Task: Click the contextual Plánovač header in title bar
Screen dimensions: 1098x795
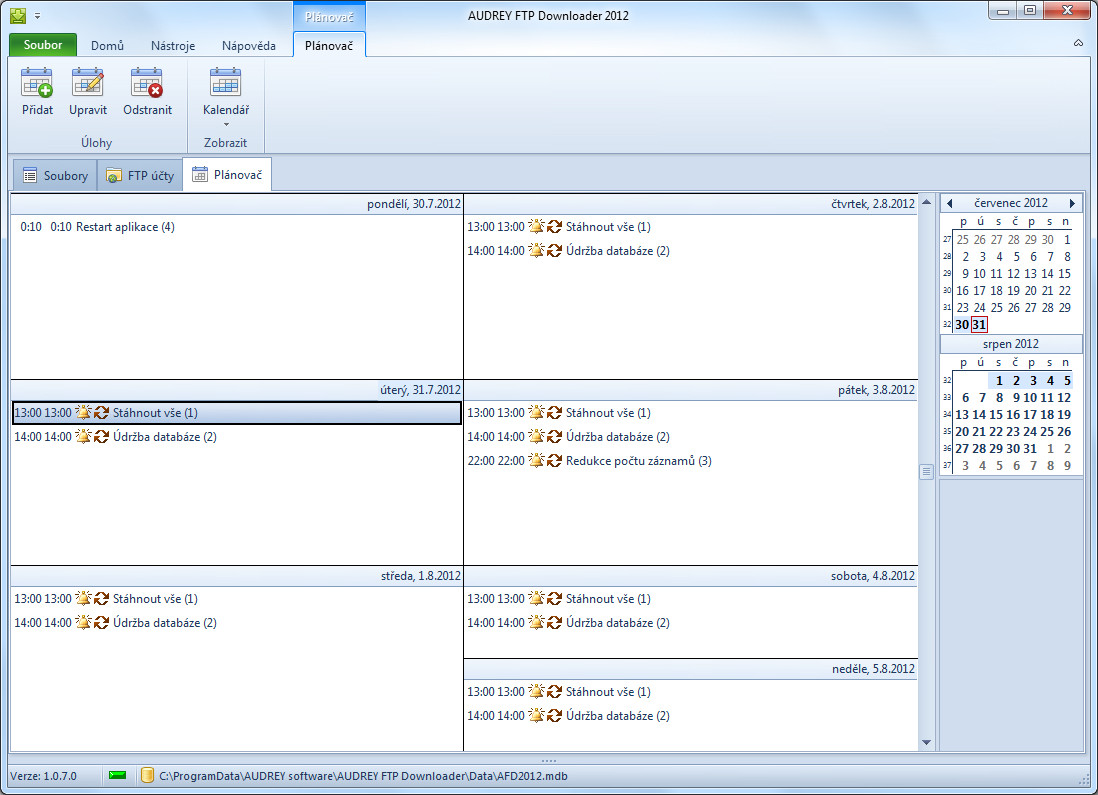Action: pos(329,16)
